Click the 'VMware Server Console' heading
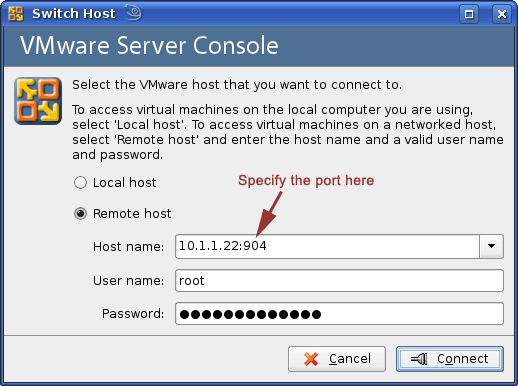This screenshot has height=386, width=518. [x=149, y=45]
